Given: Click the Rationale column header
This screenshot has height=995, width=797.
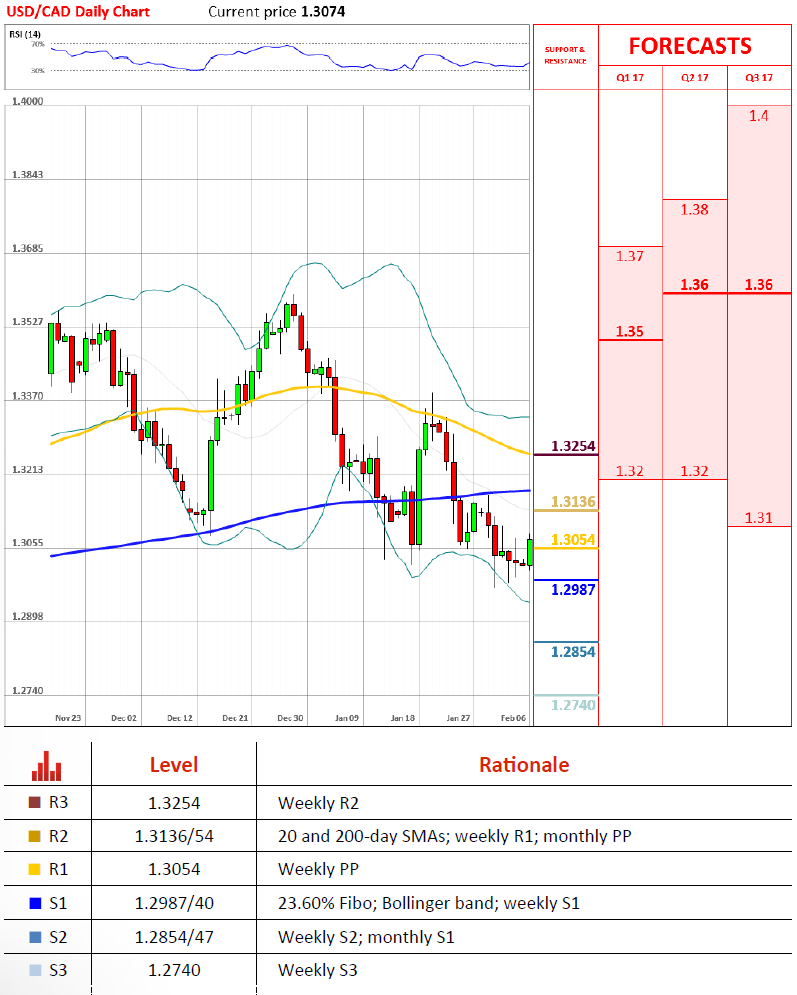Looking at the screenshot, I should 524,765.
